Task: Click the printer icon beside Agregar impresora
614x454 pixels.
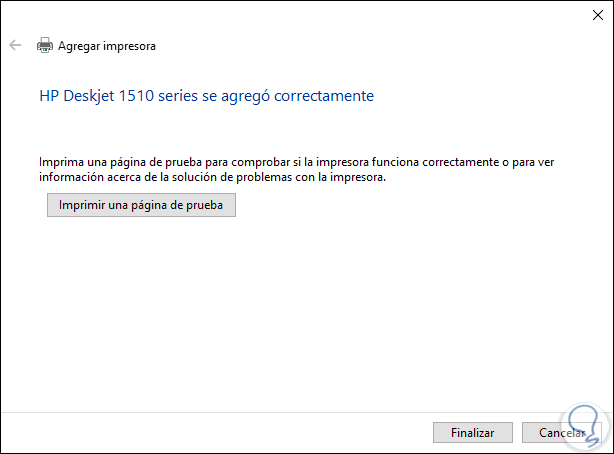Action: [44, 45]
